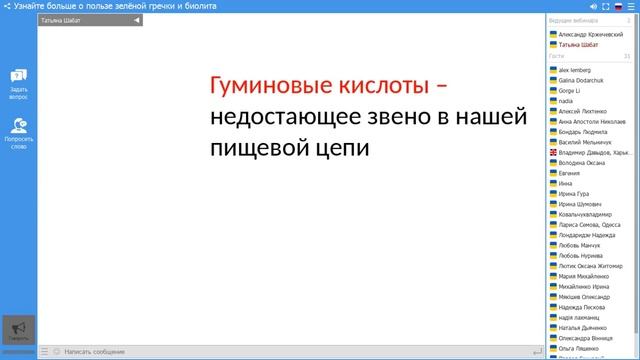
Task: Select guest Володина Оксана
Action: click(582, 163)
